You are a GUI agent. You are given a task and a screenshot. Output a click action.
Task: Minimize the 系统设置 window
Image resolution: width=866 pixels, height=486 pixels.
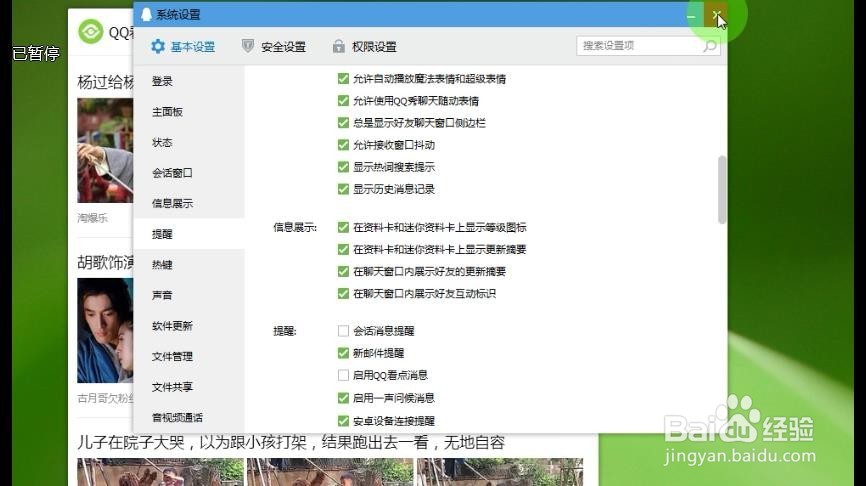691,15
